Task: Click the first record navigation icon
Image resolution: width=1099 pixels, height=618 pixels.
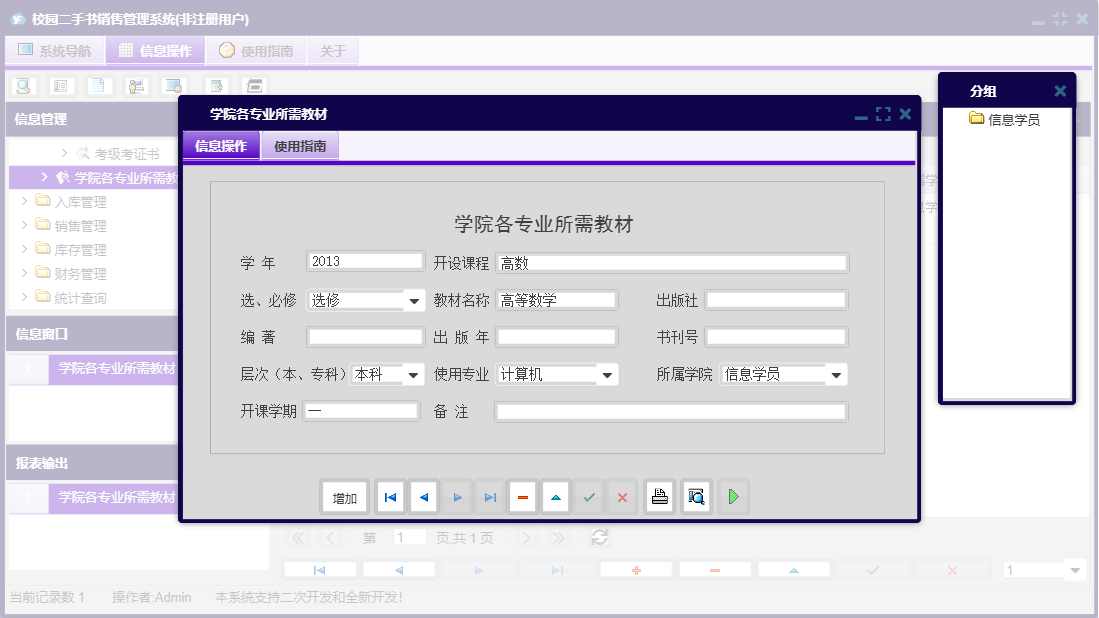Action: pos(390,496)
